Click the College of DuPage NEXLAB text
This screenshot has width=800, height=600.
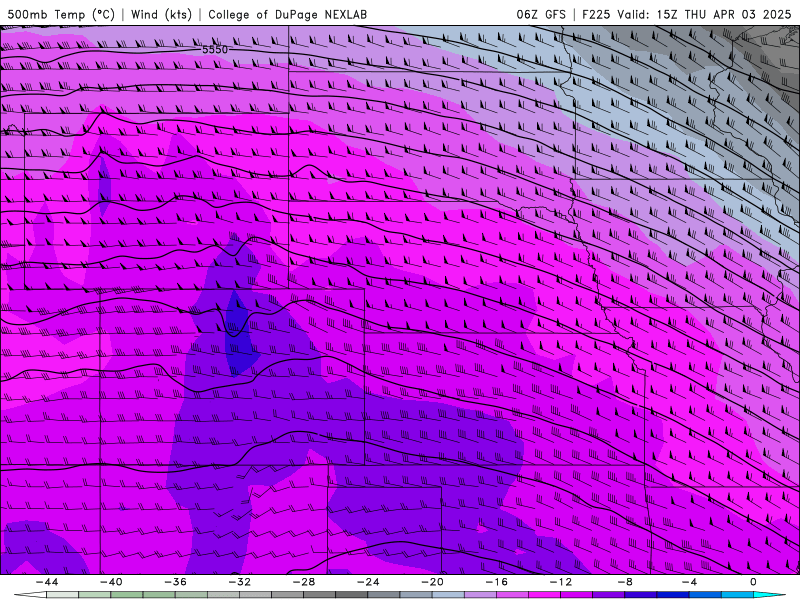tap(287, 14)
